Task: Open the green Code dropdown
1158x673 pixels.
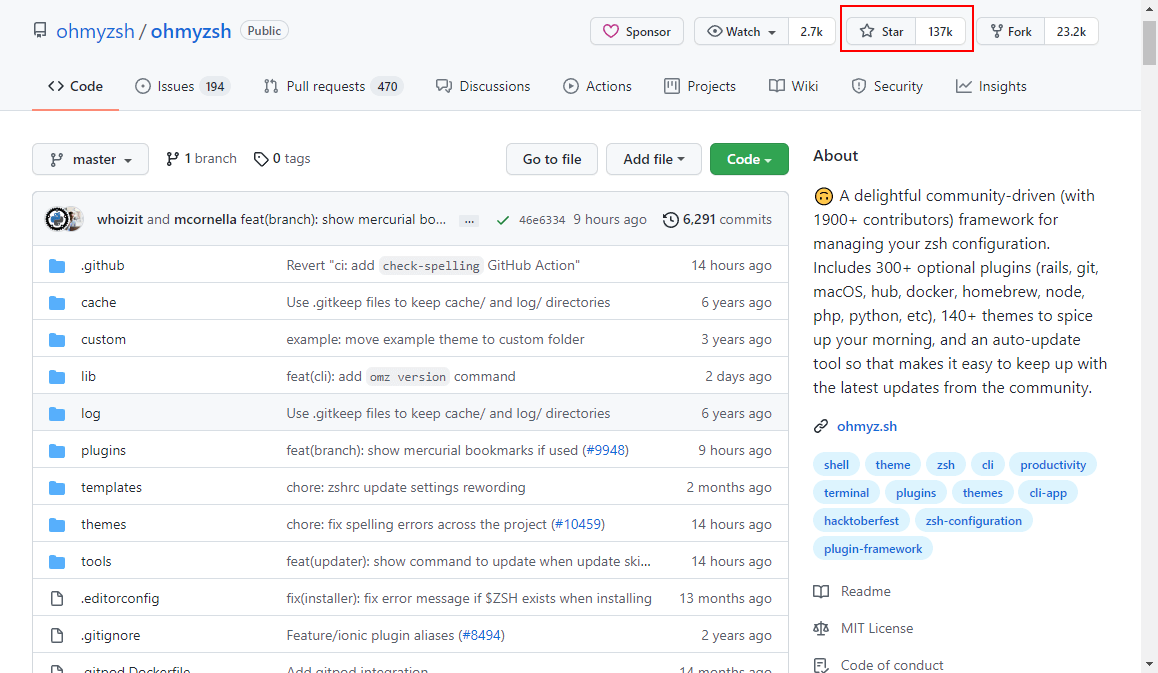Action: 749,159
